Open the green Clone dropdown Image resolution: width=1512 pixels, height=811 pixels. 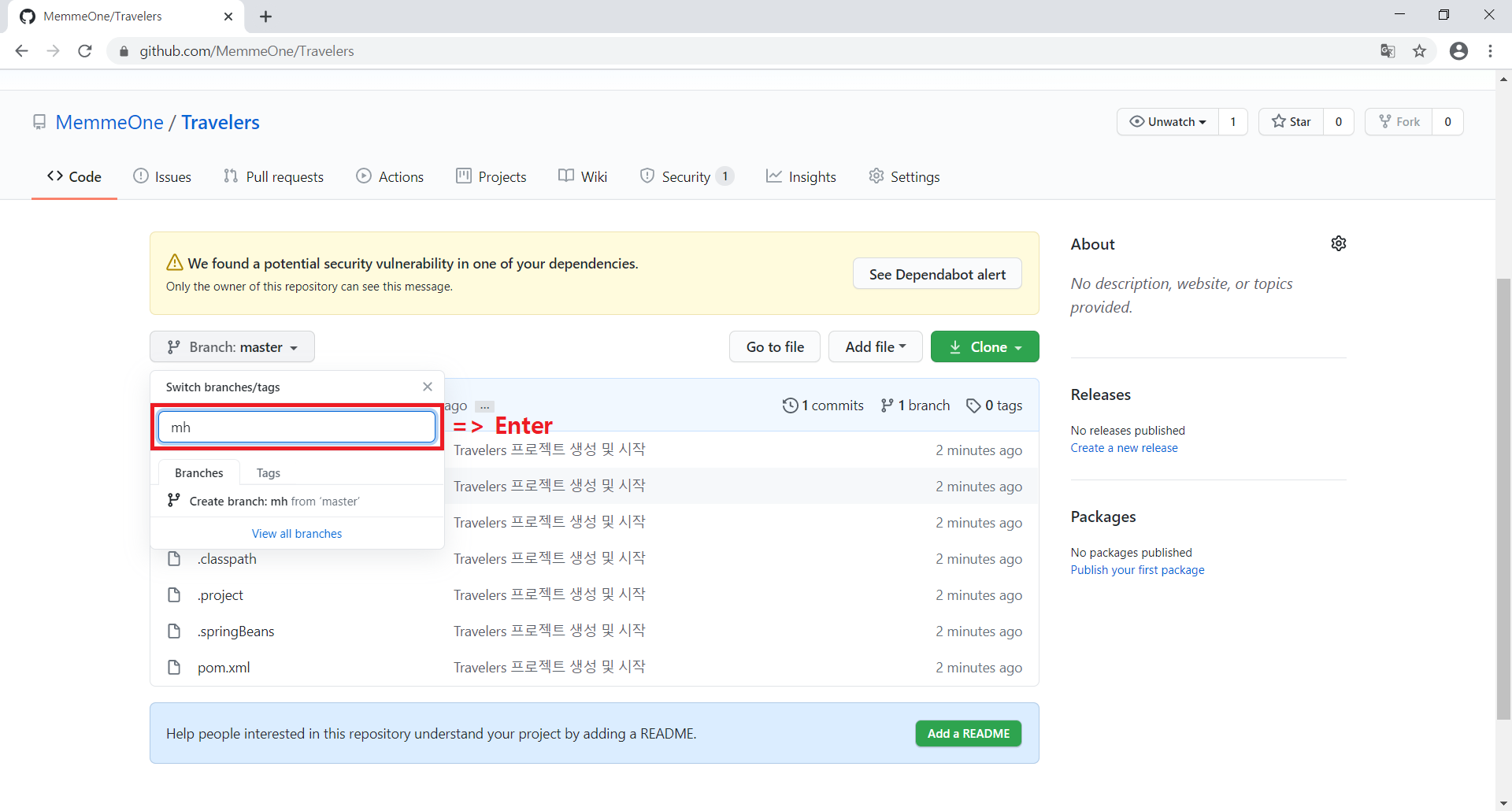tap(985, 347)
